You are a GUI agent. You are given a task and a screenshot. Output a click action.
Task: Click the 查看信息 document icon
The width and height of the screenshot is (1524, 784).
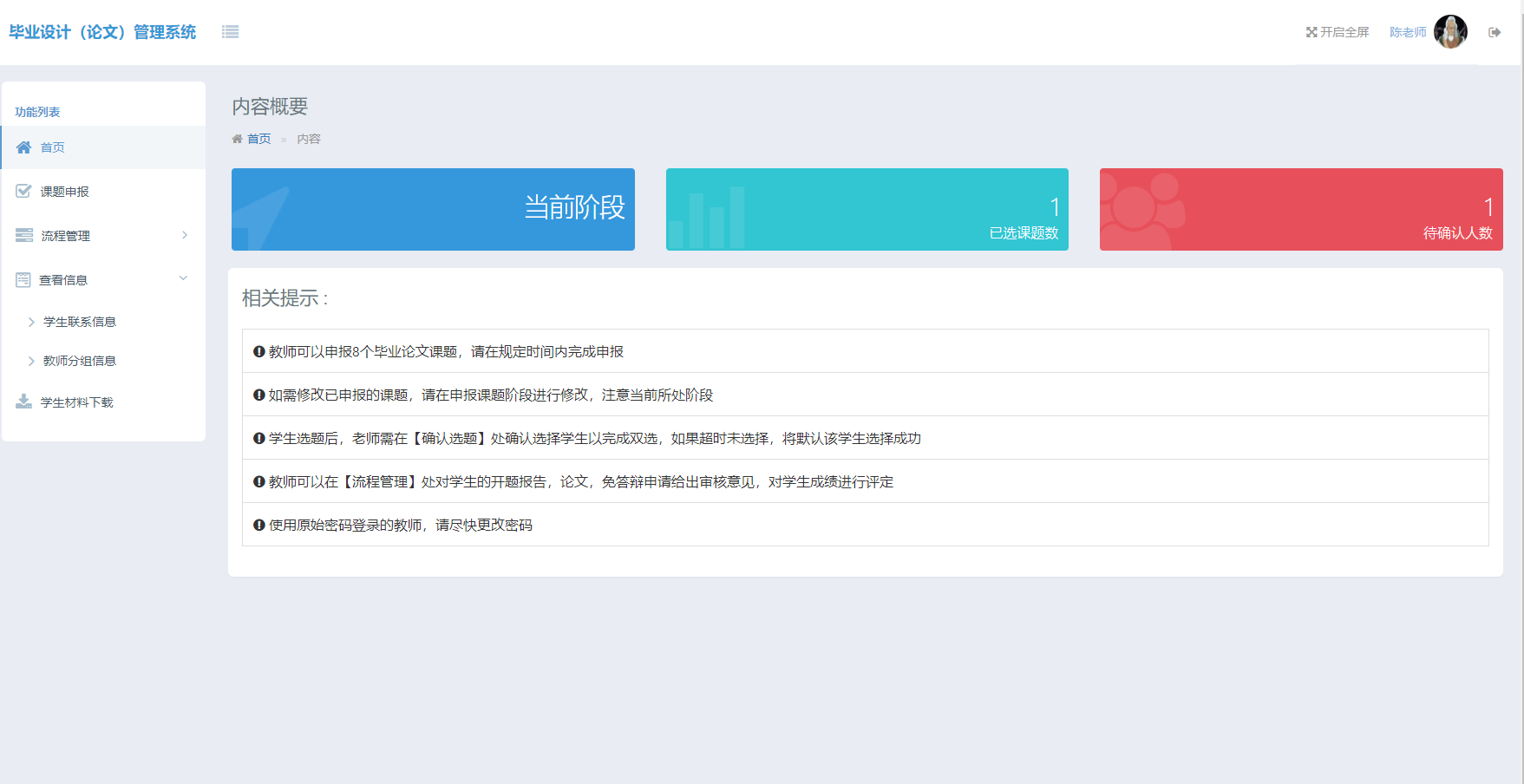23,278
